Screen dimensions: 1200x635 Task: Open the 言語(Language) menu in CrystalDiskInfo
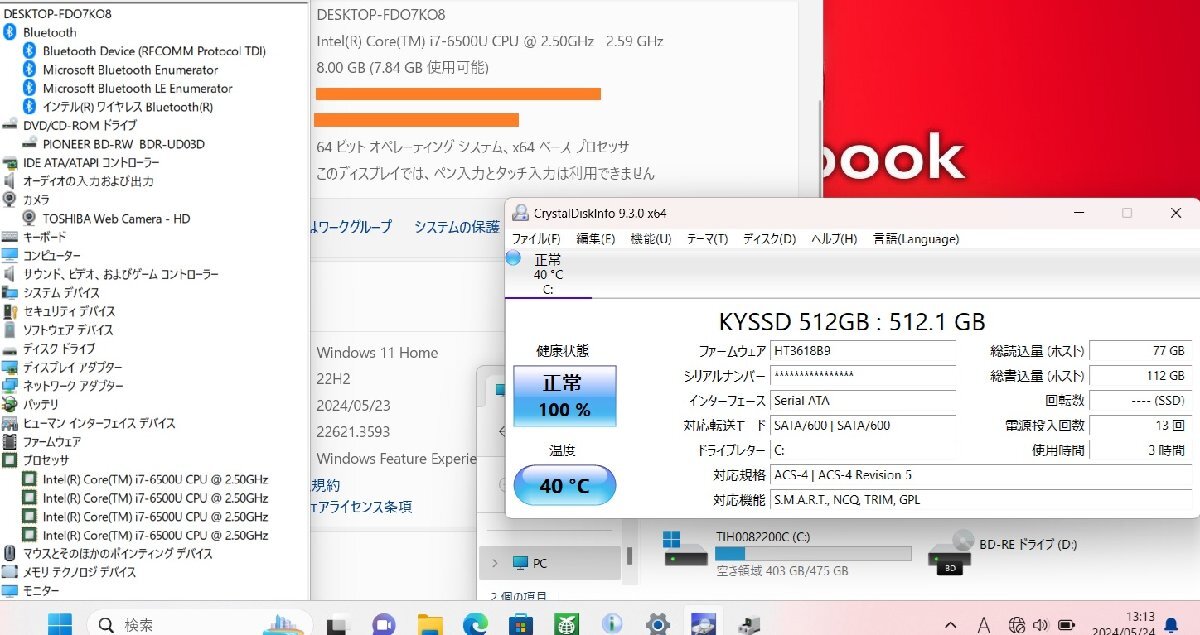click(916, 239)
